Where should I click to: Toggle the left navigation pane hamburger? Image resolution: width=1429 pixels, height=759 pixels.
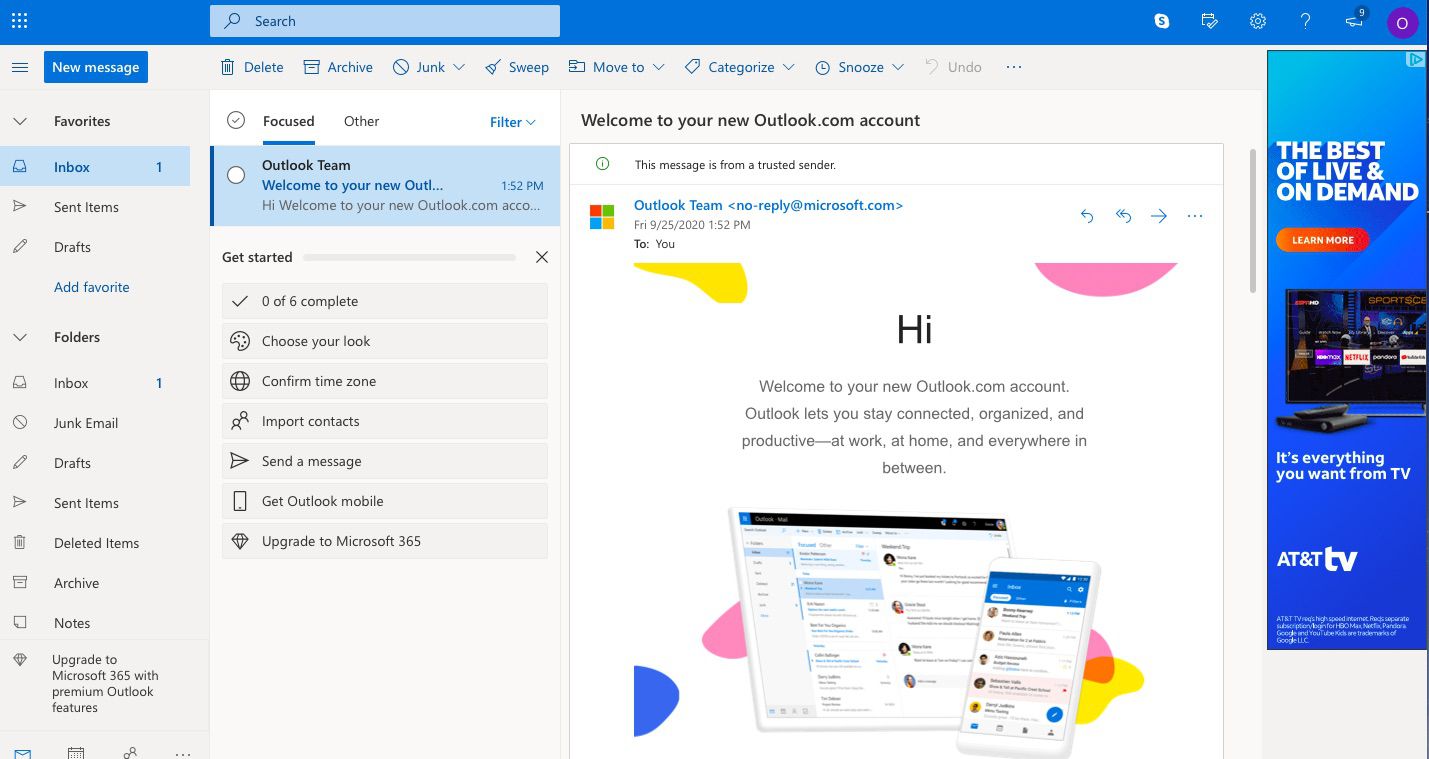20,67
